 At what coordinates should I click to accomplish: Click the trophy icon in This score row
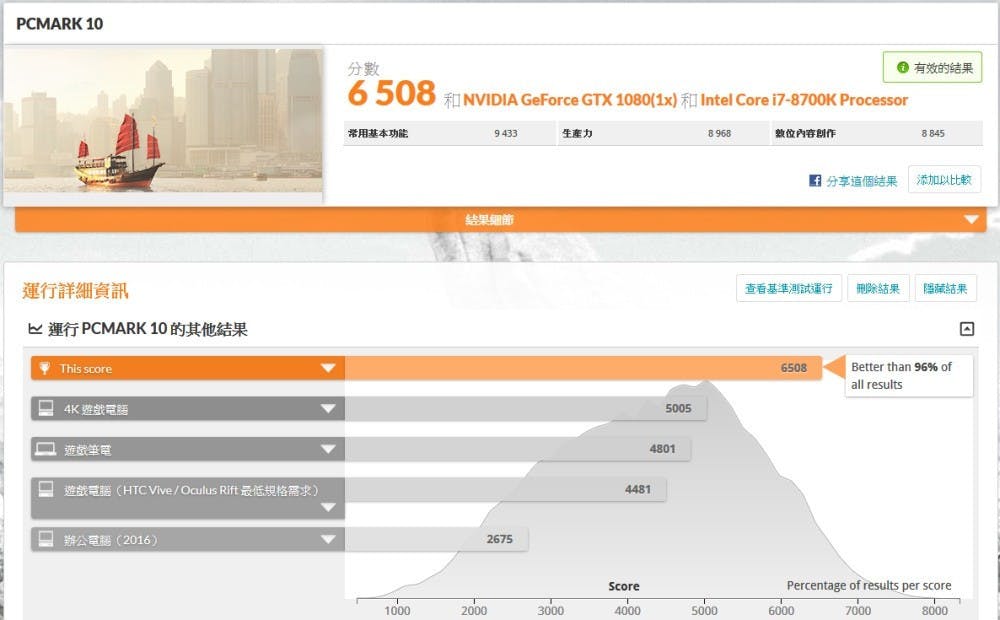point(45,368)
